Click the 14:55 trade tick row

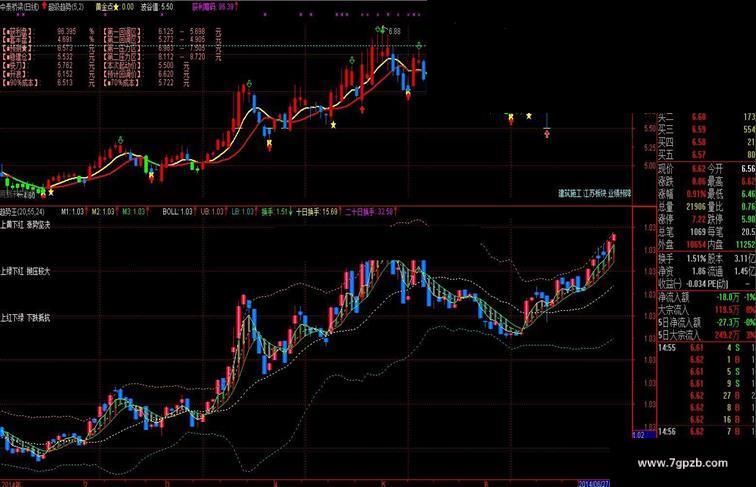coord(706,348)
